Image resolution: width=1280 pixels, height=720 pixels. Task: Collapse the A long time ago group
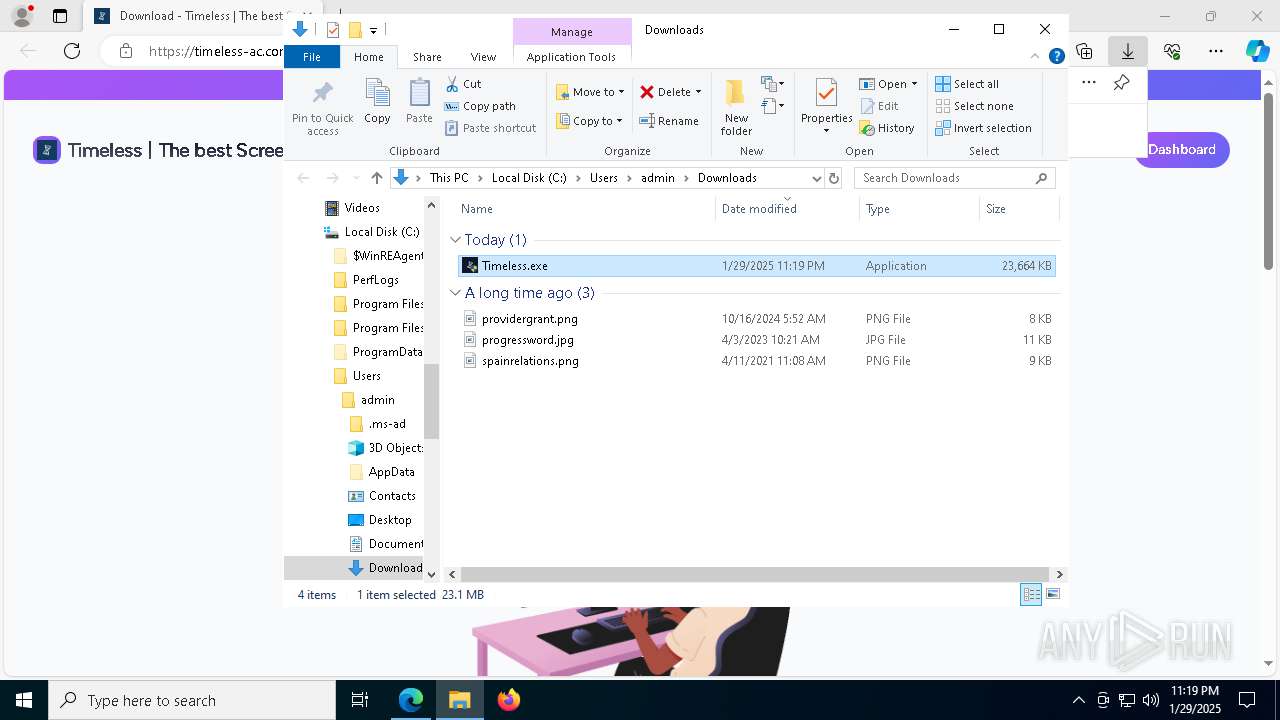456,293
